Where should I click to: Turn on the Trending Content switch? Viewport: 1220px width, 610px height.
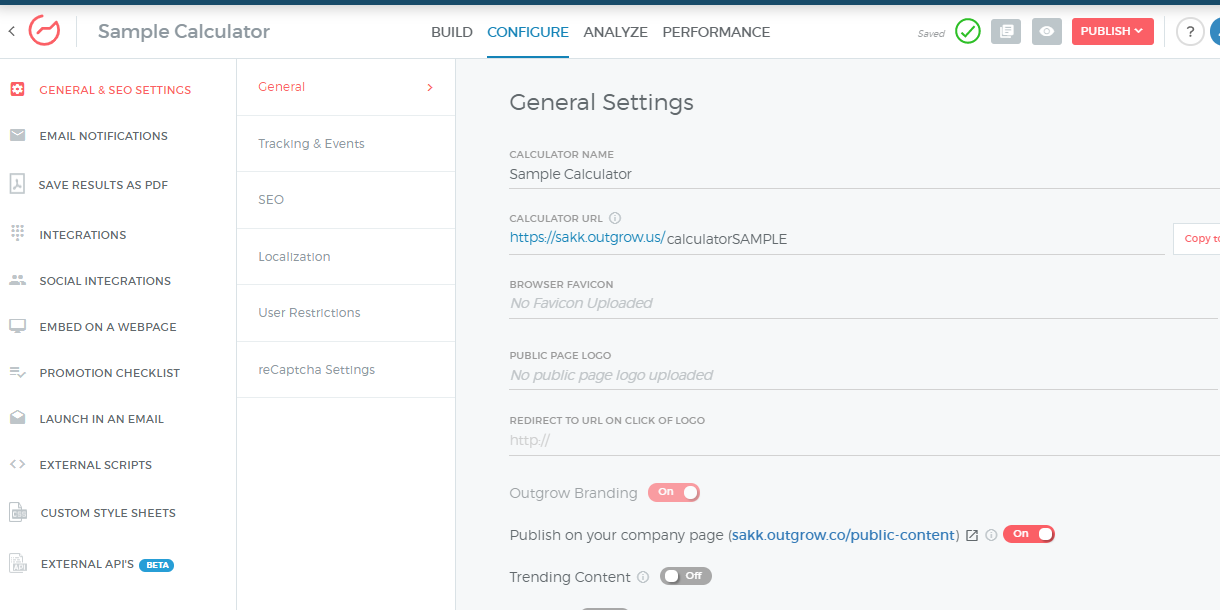click(686, 576)
